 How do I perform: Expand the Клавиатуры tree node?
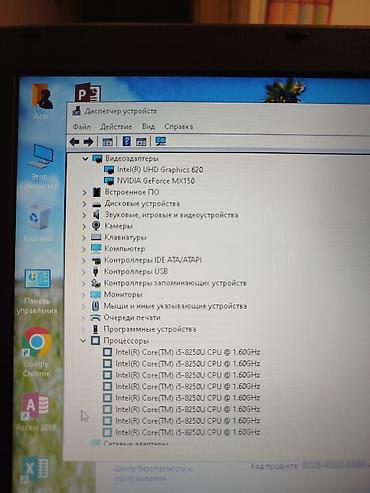(84, 238)
